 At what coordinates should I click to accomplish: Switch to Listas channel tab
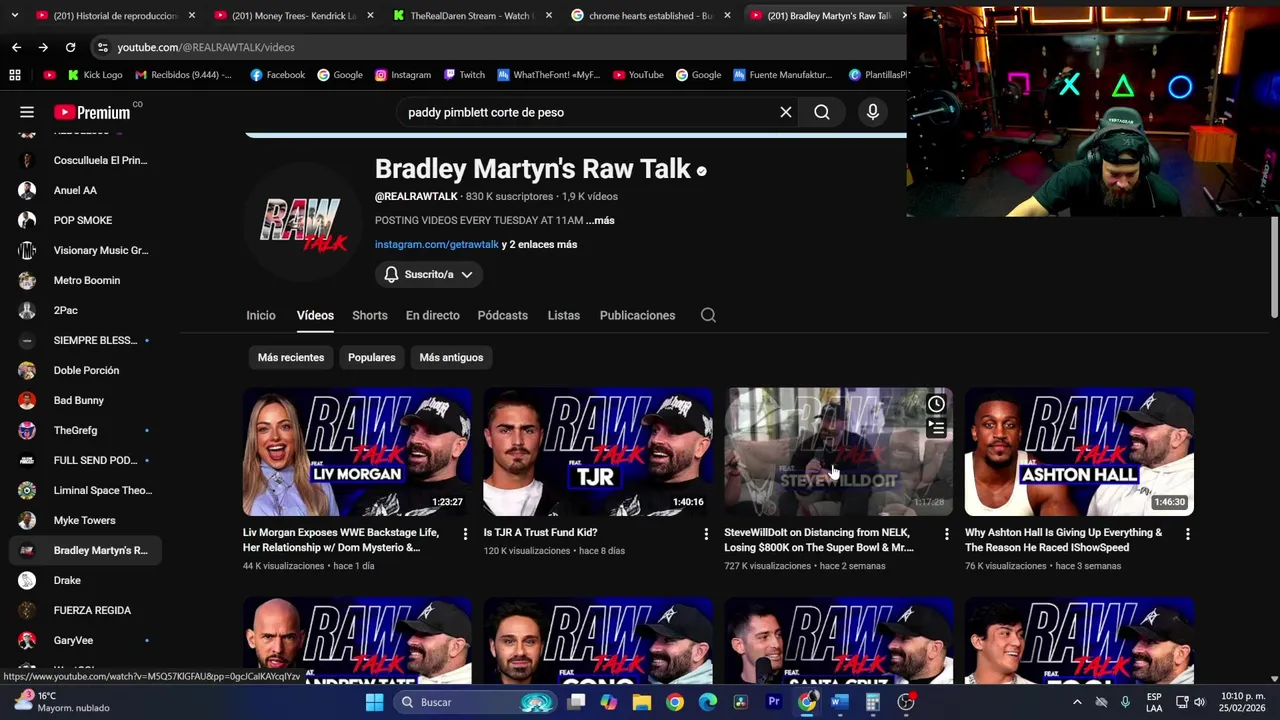point(564,315)
